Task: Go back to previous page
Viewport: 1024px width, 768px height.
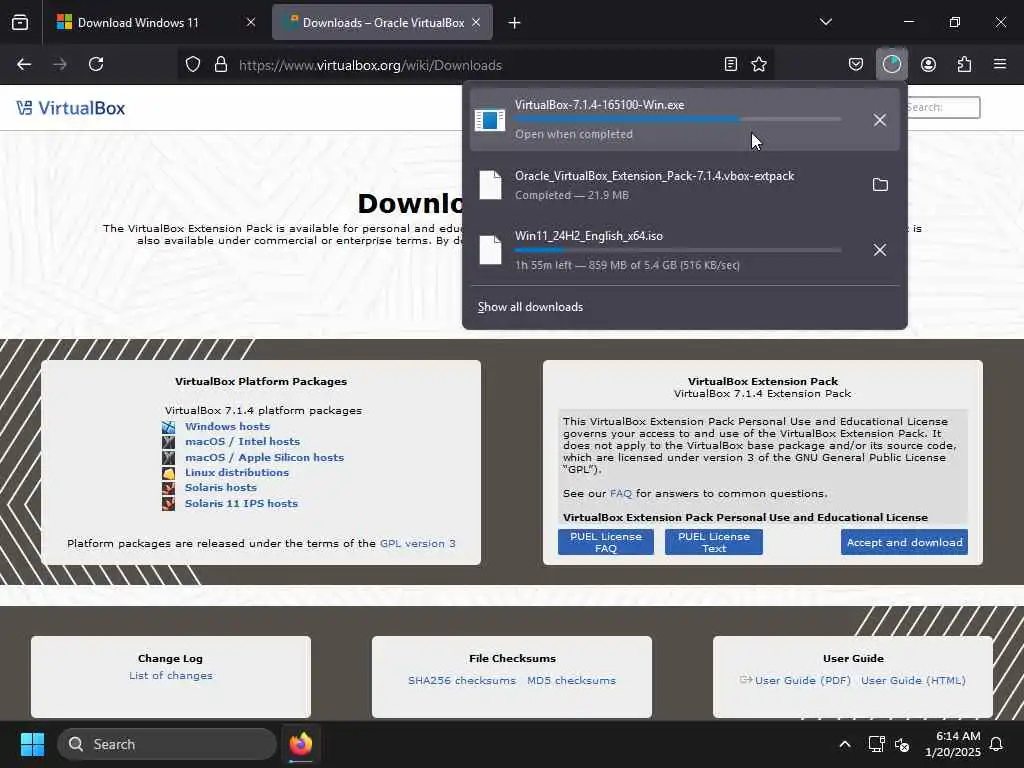Action: click(24, 65)
